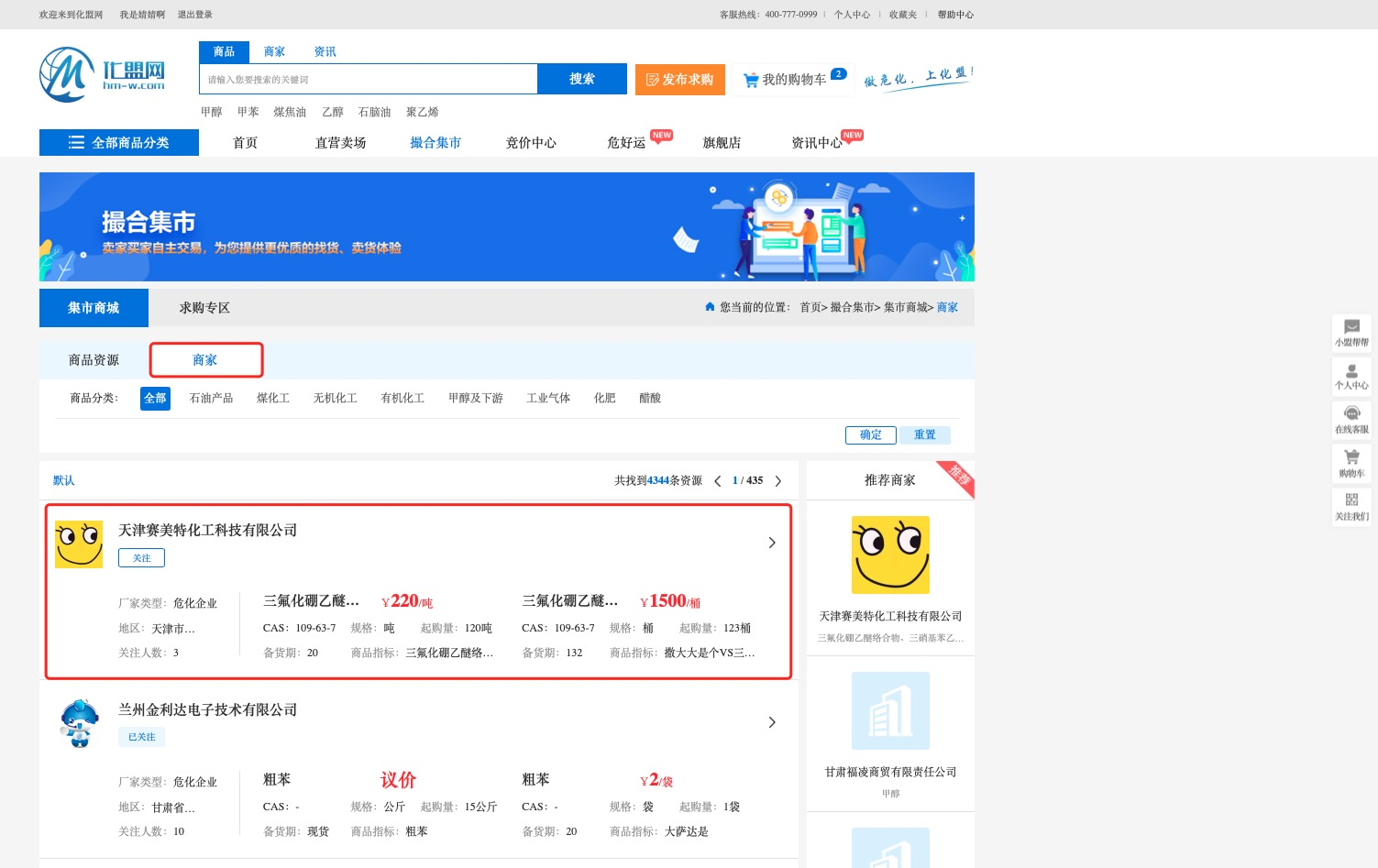Click 天津赛美特化工 smiley avatar in list
This screenshot has width=1378, height=868.
coord(79,544)
